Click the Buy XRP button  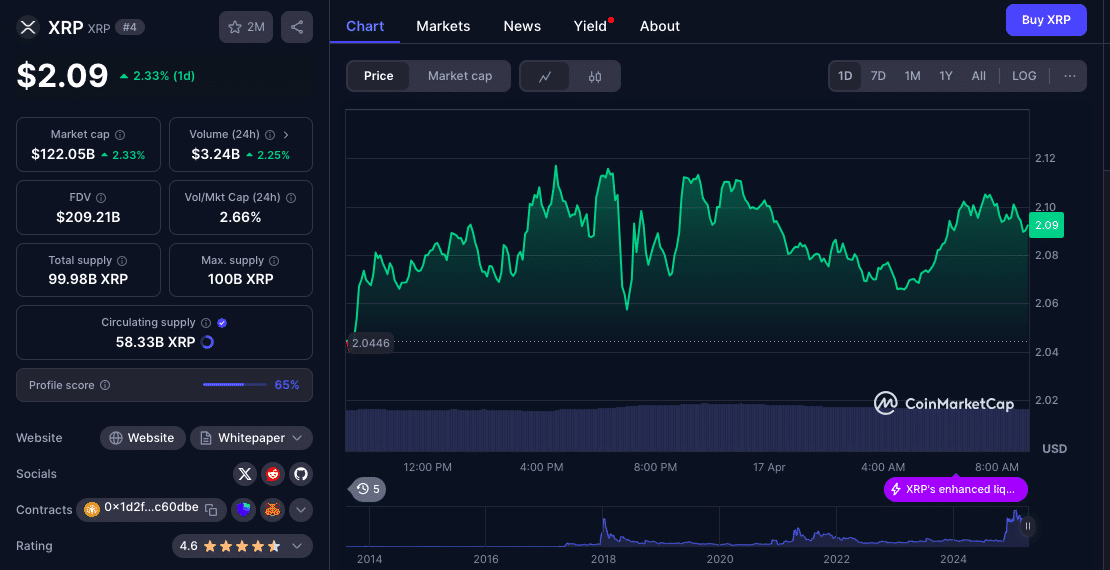(1046, 20)
